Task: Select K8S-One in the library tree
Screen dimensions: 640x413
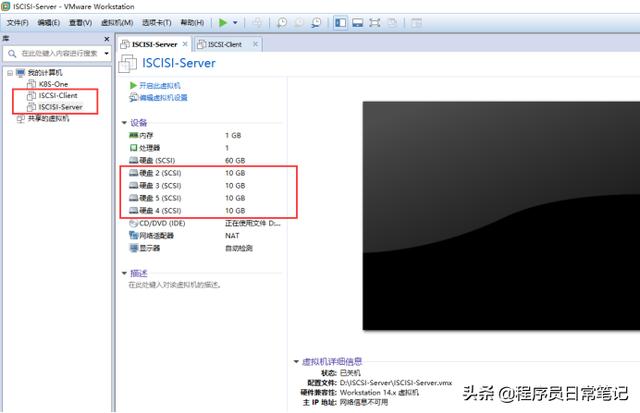Action: (53, 84)
